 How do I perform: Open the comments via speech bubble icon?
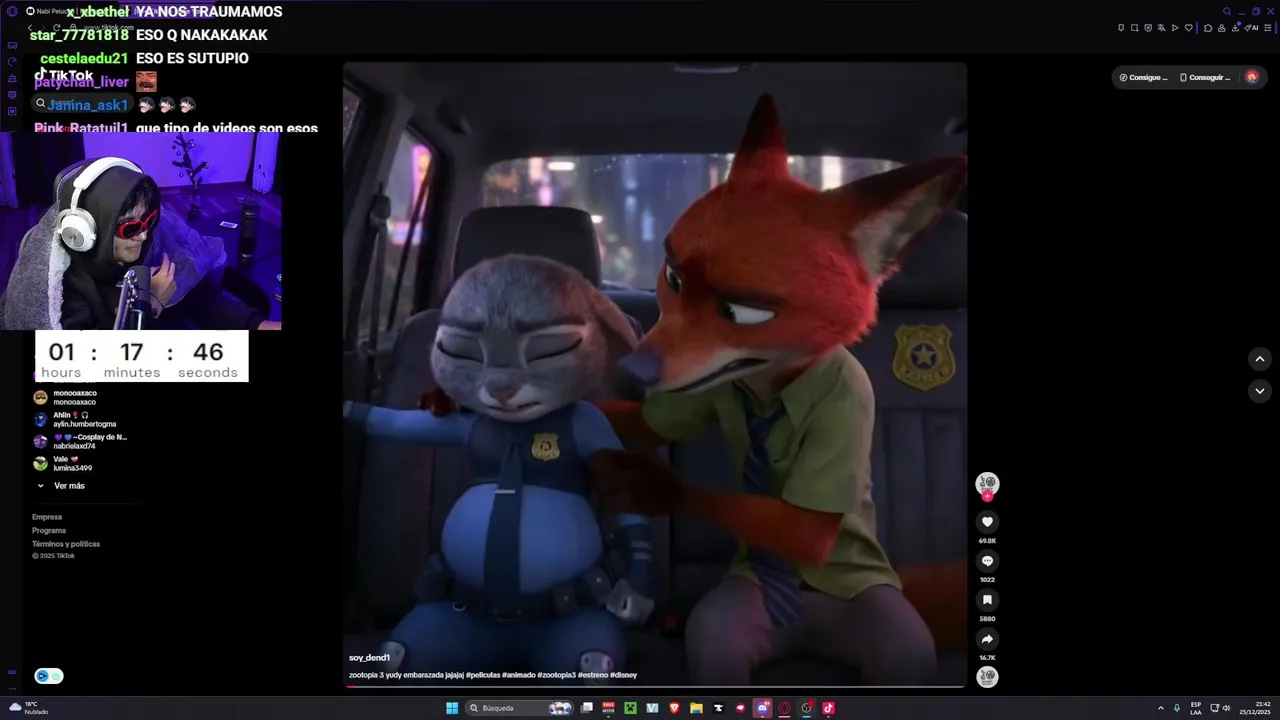[x=987, y=561]
